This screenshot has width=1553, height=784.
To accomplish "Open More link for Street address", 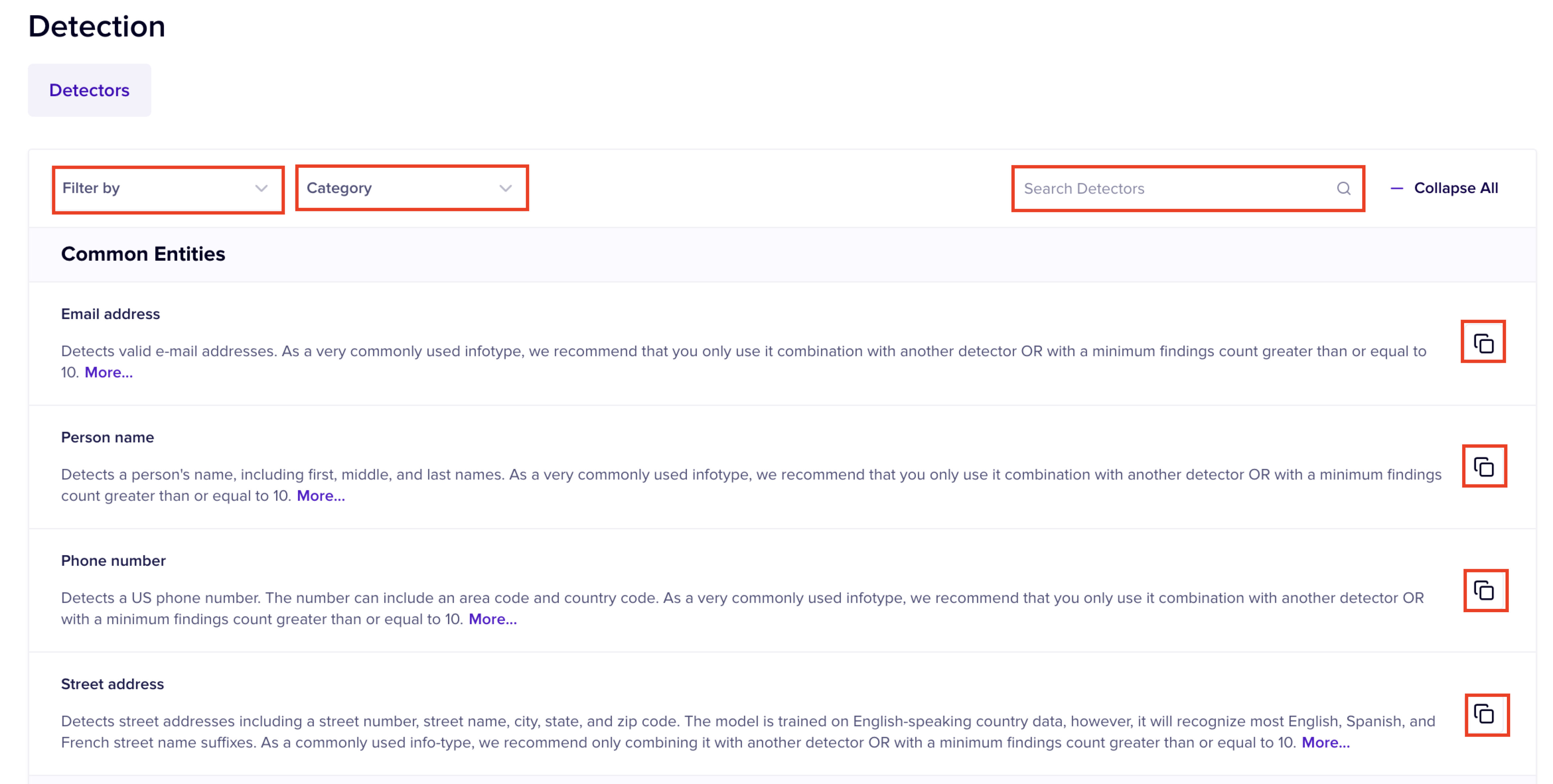I will click(1325, 743).
